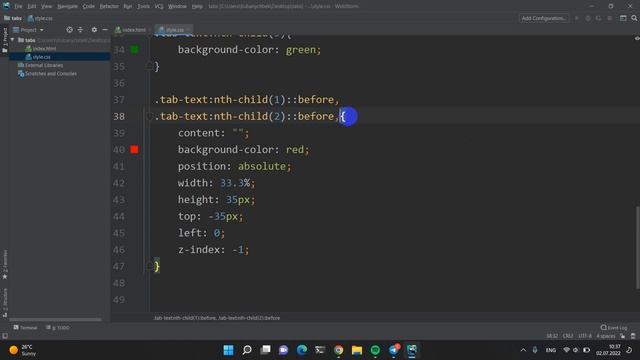Click the red color swatch in line 40 gutter

(x=134, y=150)
